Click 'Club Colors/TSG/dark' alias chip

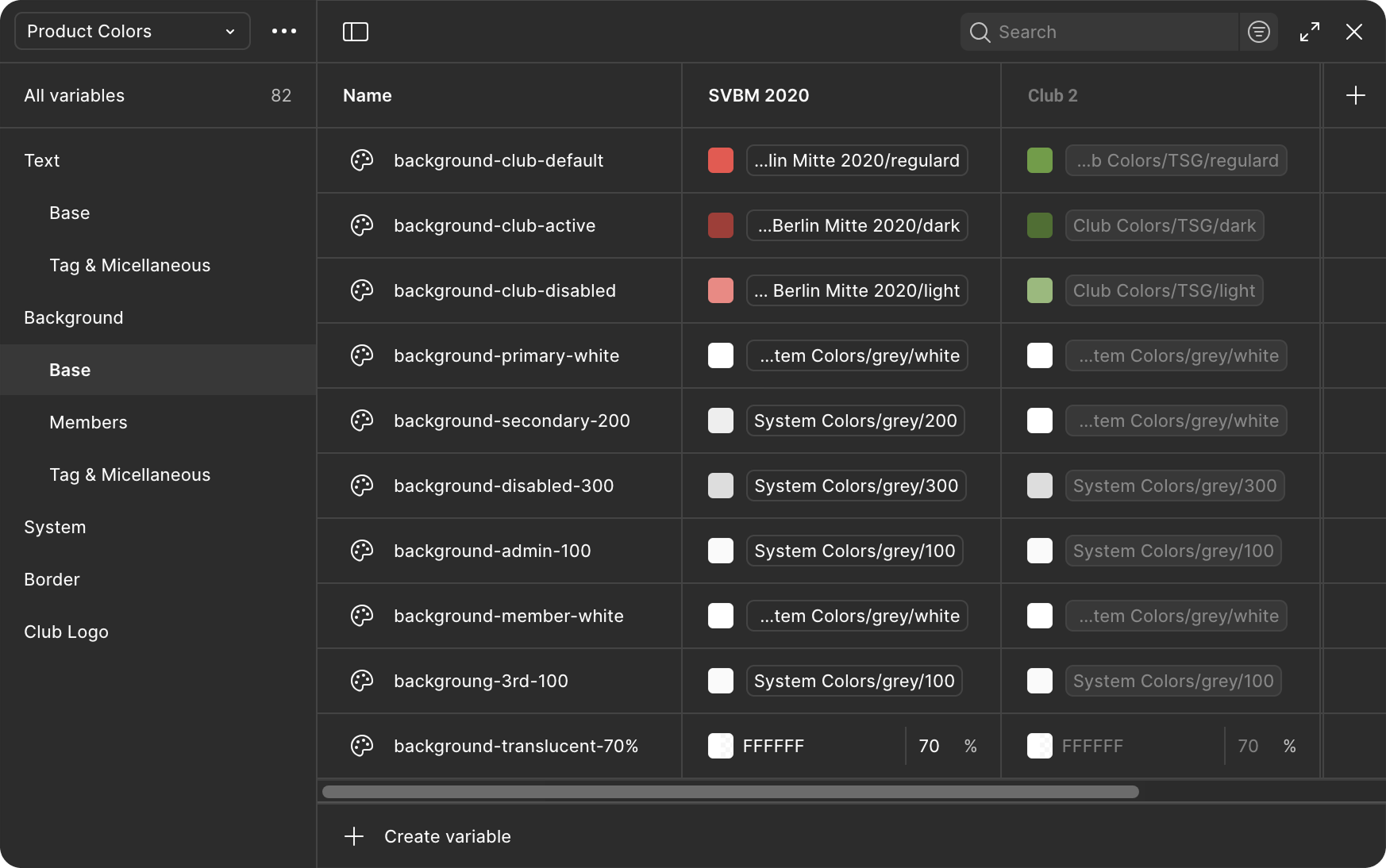(x=1165, y=225)
